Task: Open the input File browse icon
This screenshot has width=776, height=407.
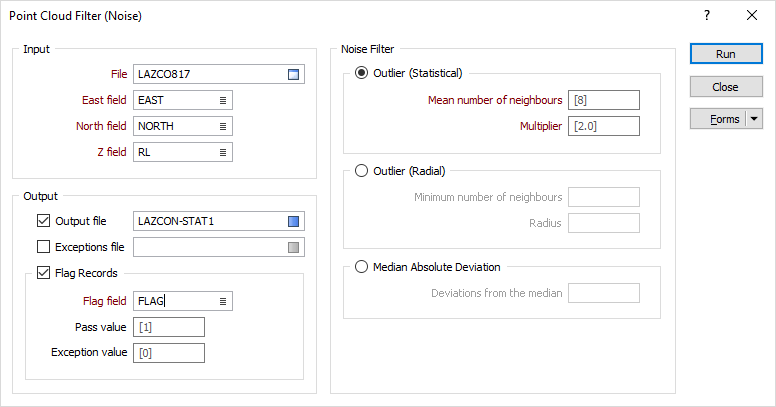Action: [293, 74]
